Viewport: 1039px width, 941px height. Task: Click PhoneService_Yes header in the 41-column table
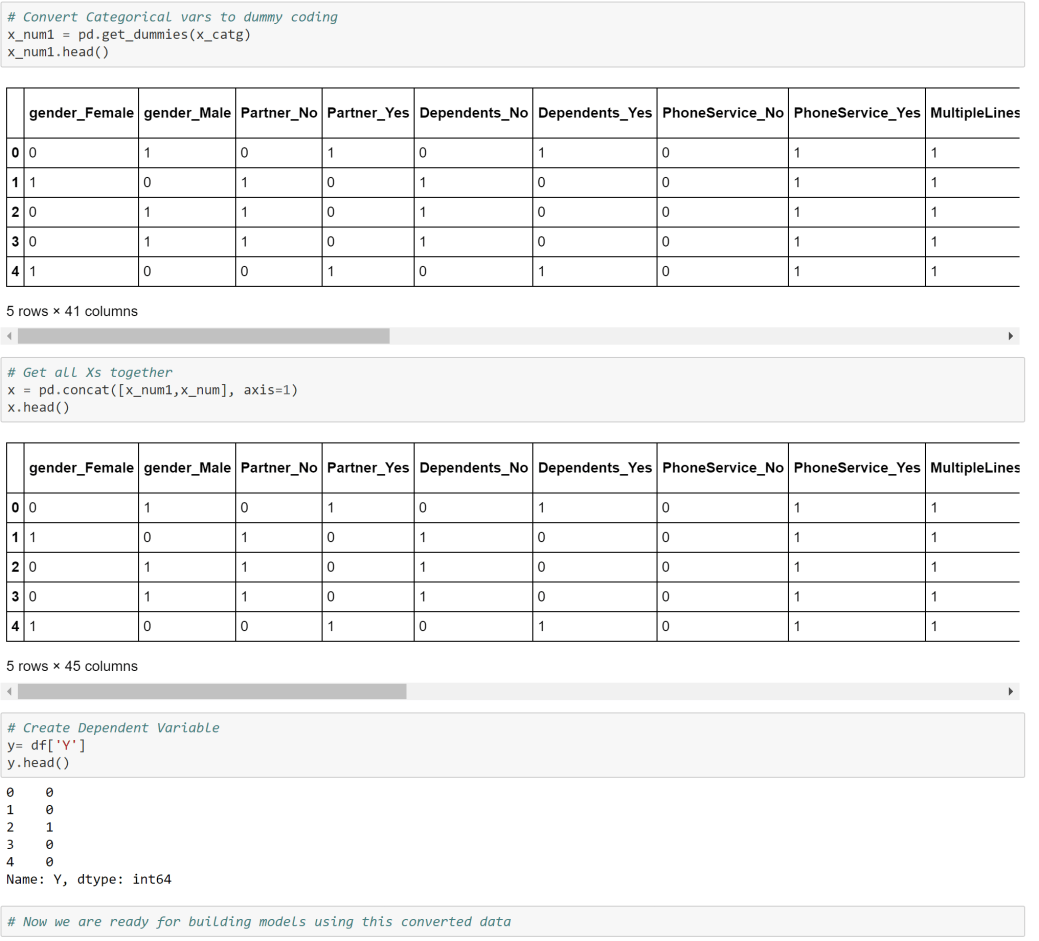(857, 113)
